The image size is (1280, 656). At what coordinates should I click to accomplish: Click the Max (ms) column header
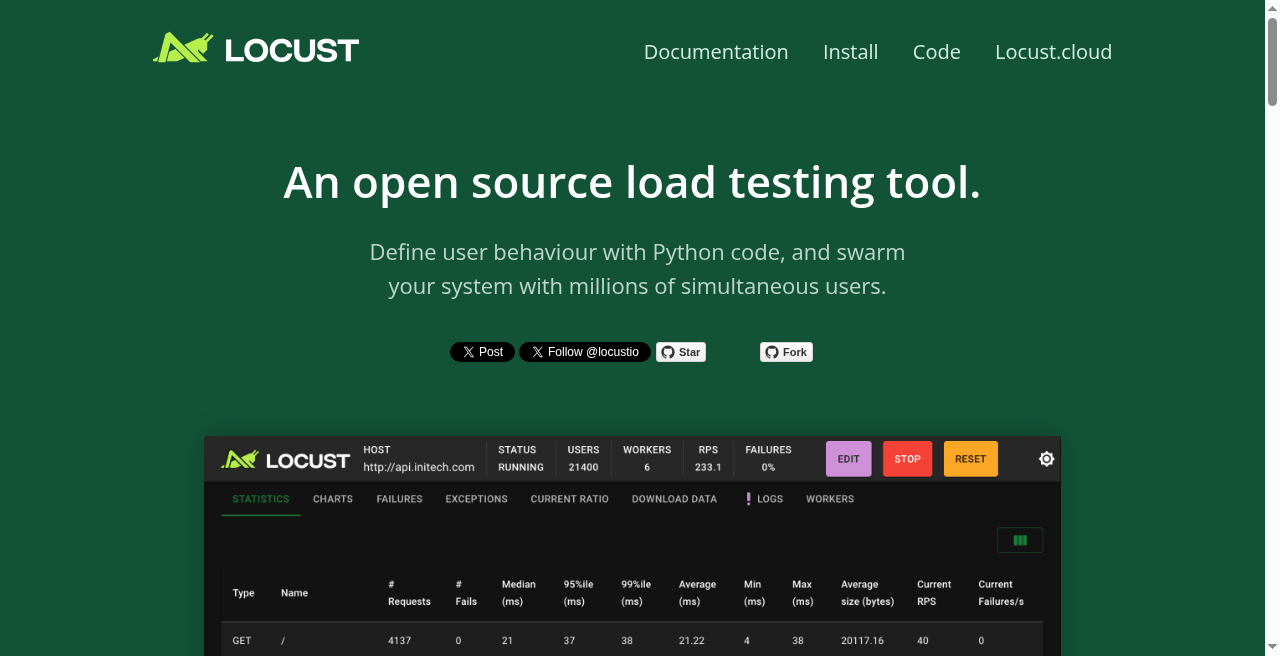[x=803, y=593]
